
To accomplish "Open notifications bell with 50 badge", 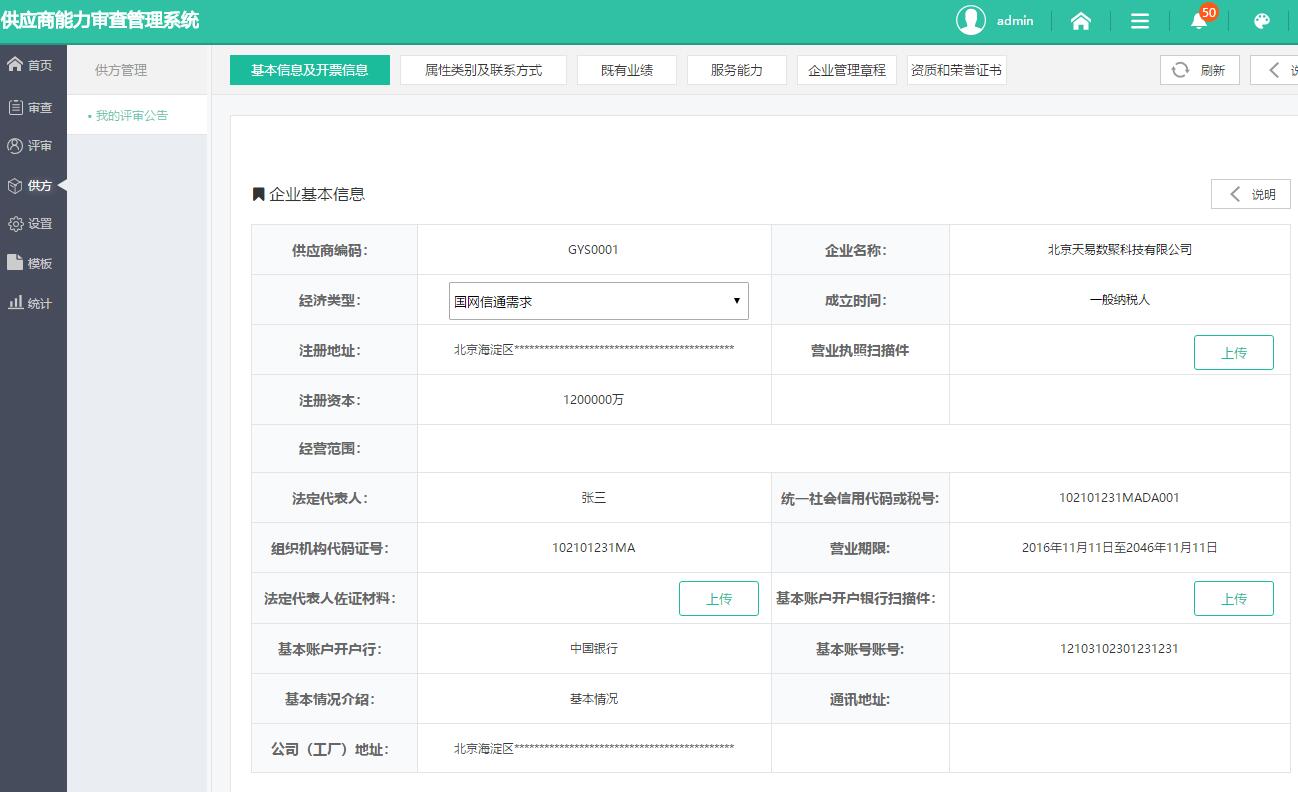I will click(x=1199, y=21).
